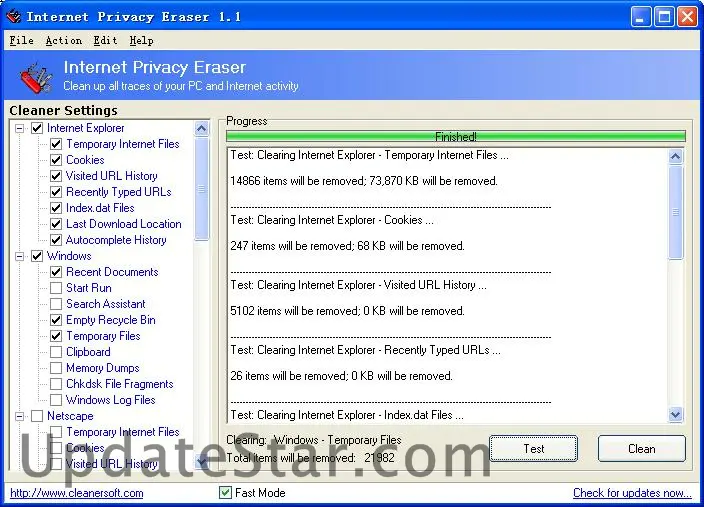Click '14866 items will be removed' log line
The height and width of the screenshot is (507, 704).
point(364,181)
